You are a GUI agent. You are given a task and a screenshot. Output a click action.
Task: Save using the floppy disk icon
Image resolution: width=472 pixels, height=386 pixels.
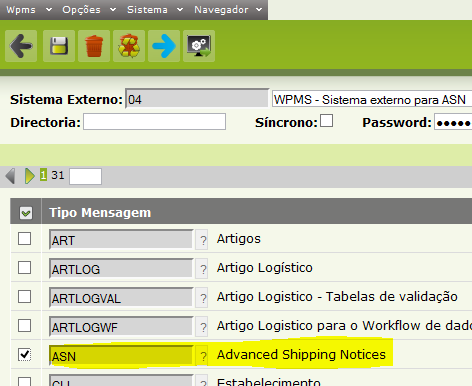pyautogui.click(x=59, y=46)
